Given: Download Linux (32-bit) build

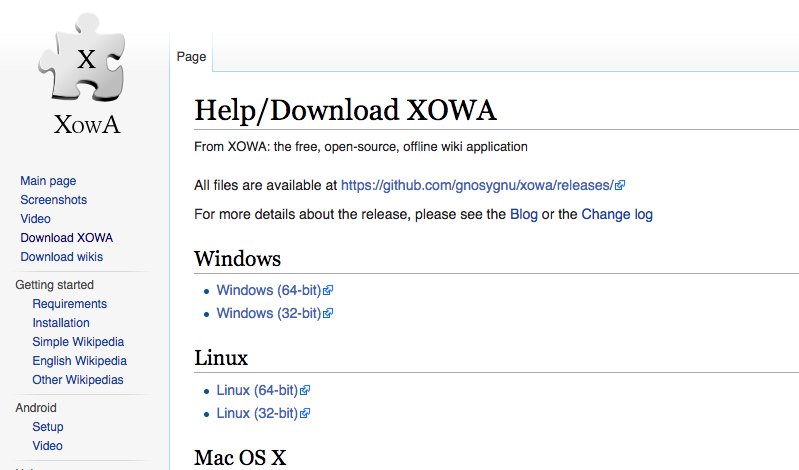Looking at the screenshot, I should tap(257, 413).
